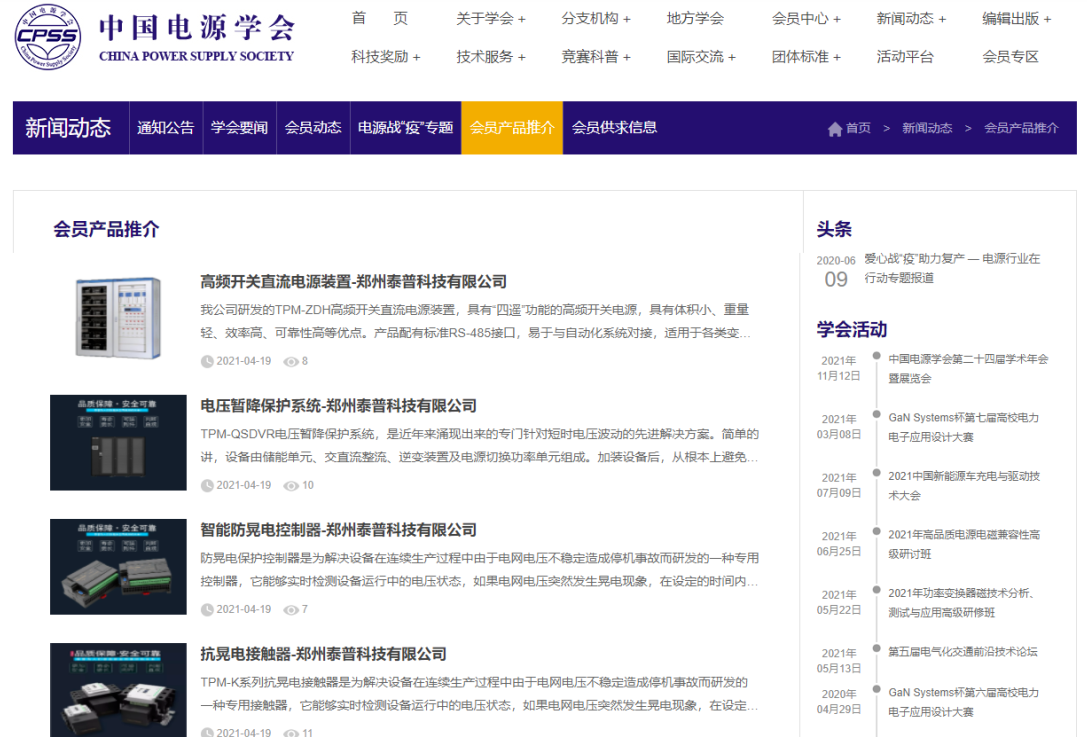This screenshot has height=737, width=1087.
Task: Click the 2020-06 09 headline date
Action: pos(836,272)
